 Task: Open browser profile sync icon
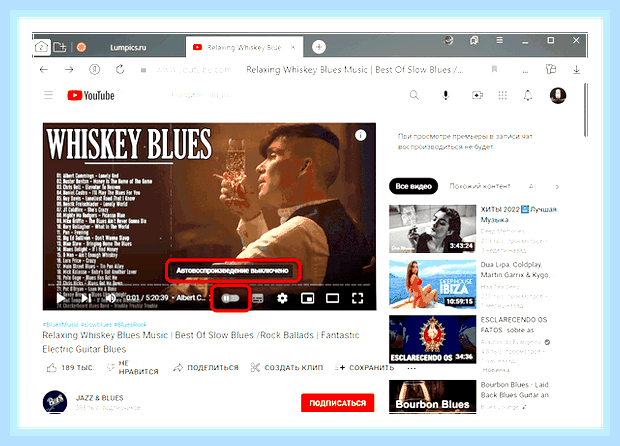[448, 40]
